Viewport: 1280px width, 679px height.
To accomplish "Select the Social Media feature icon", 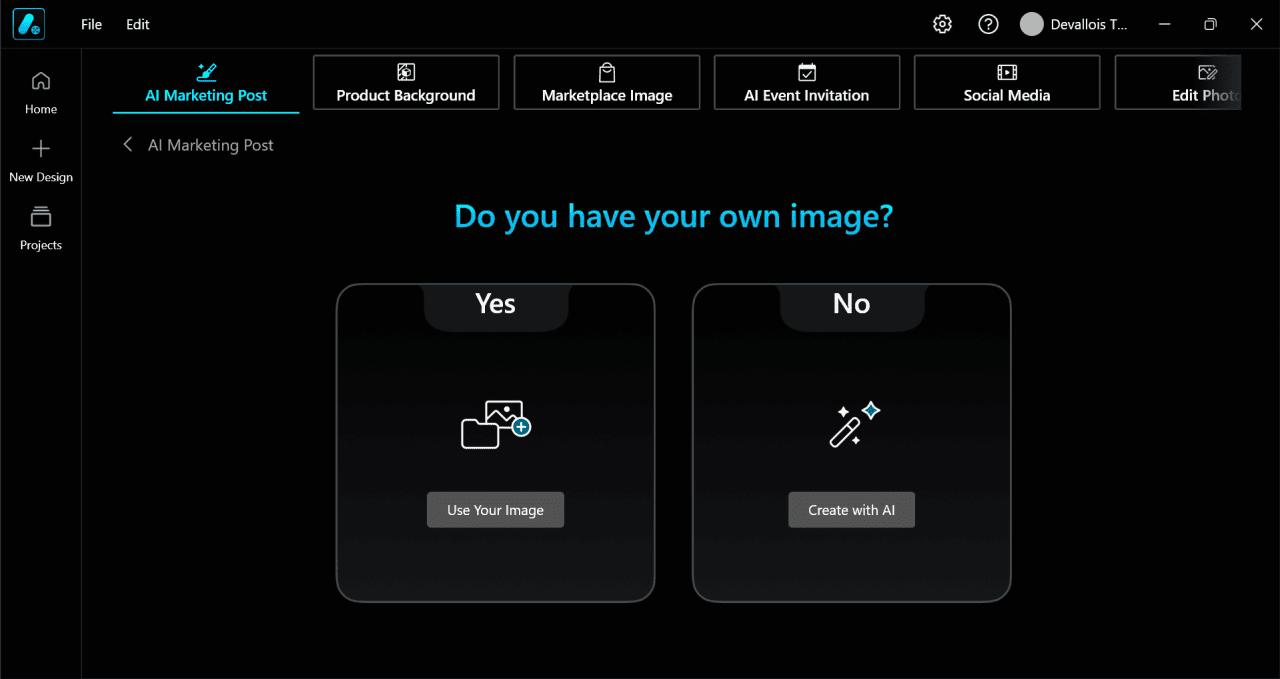I will click(1006, 71).
